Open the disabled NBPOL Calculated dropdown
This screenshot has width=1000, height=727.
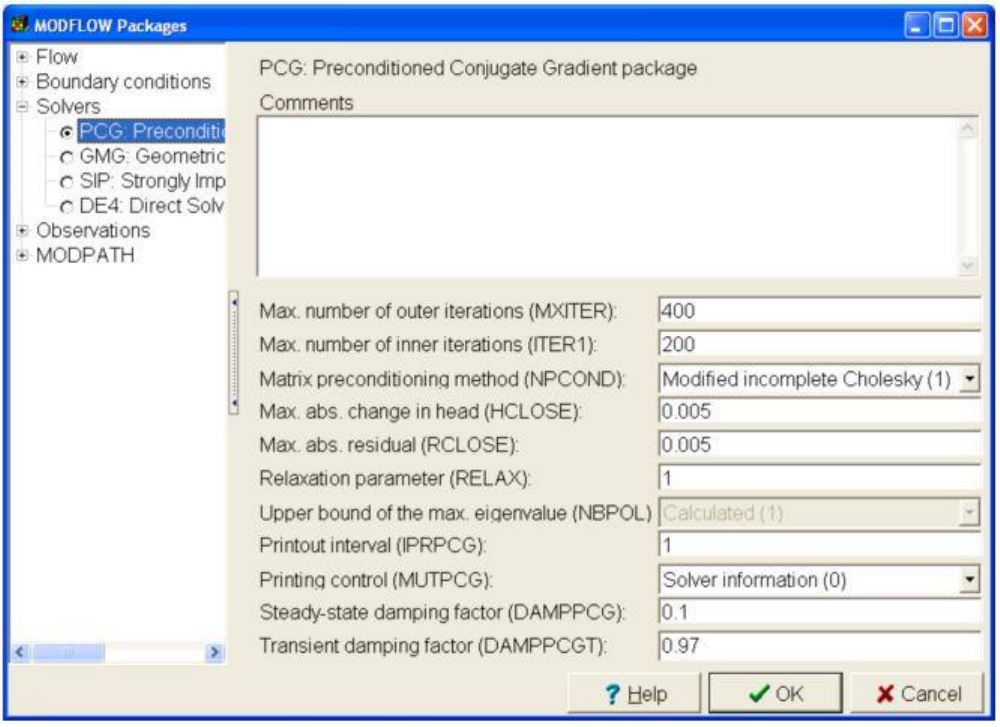tap(969, 513)
